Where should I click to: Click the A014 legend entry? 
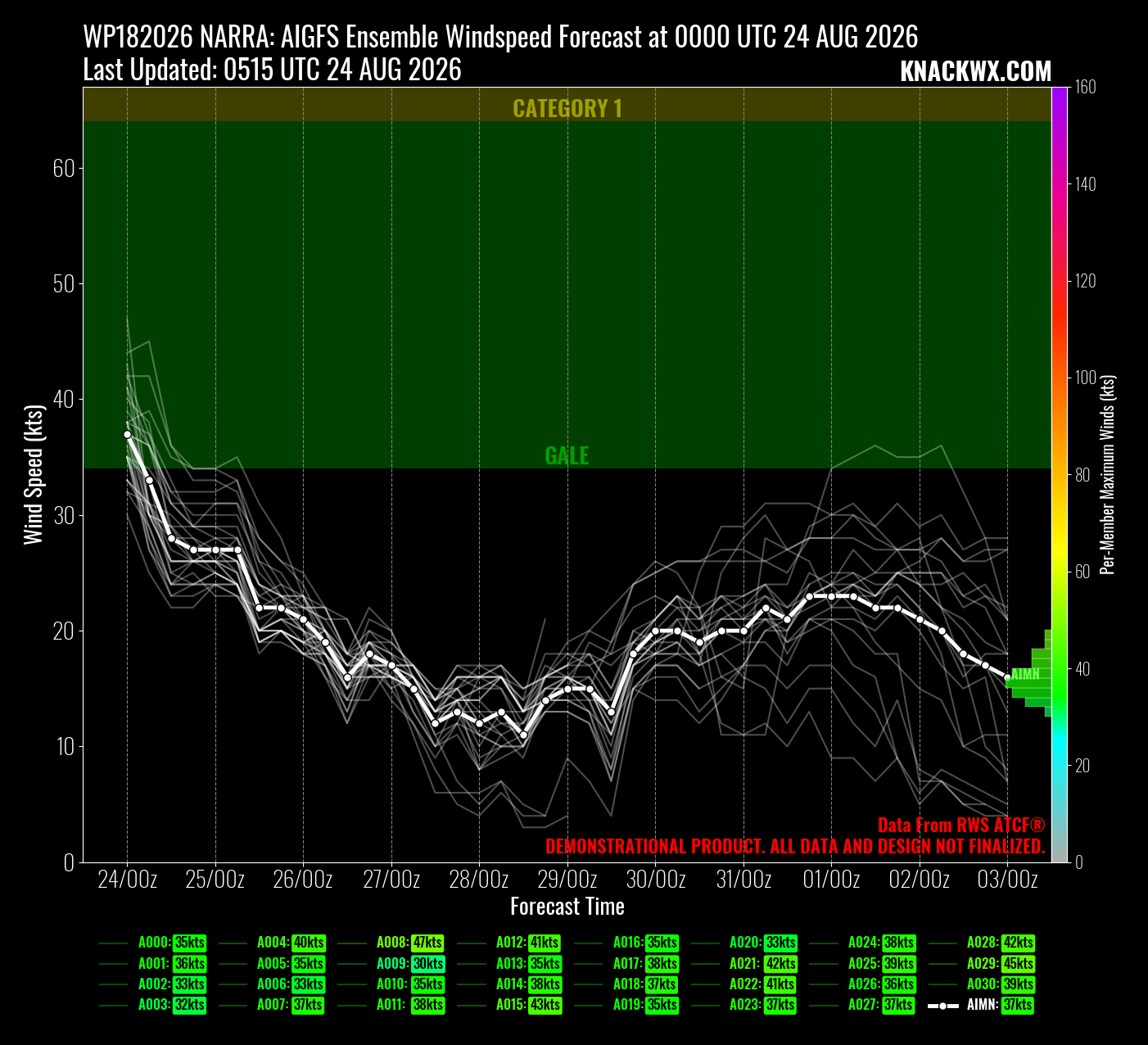[x=509, y=984]
